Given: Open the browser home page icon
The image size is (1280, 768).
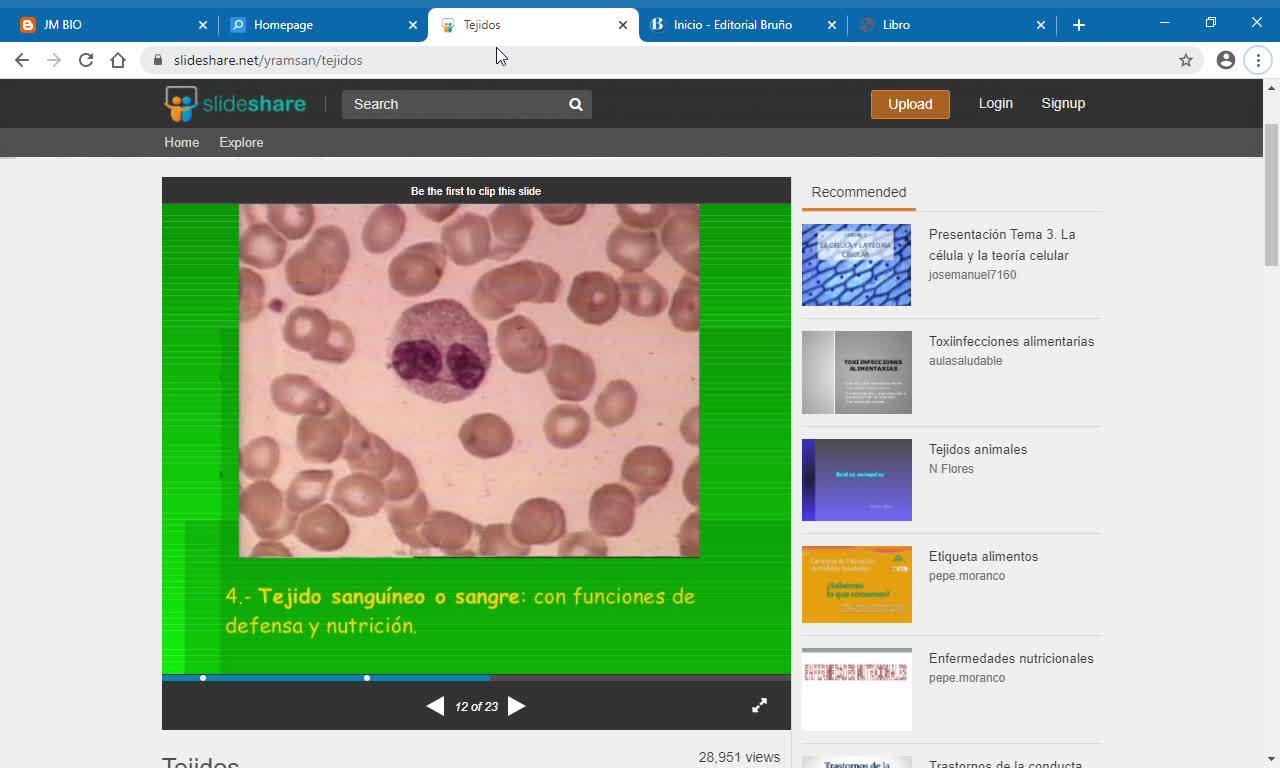Looking at the screenshot, I should [x=118, y=60].
